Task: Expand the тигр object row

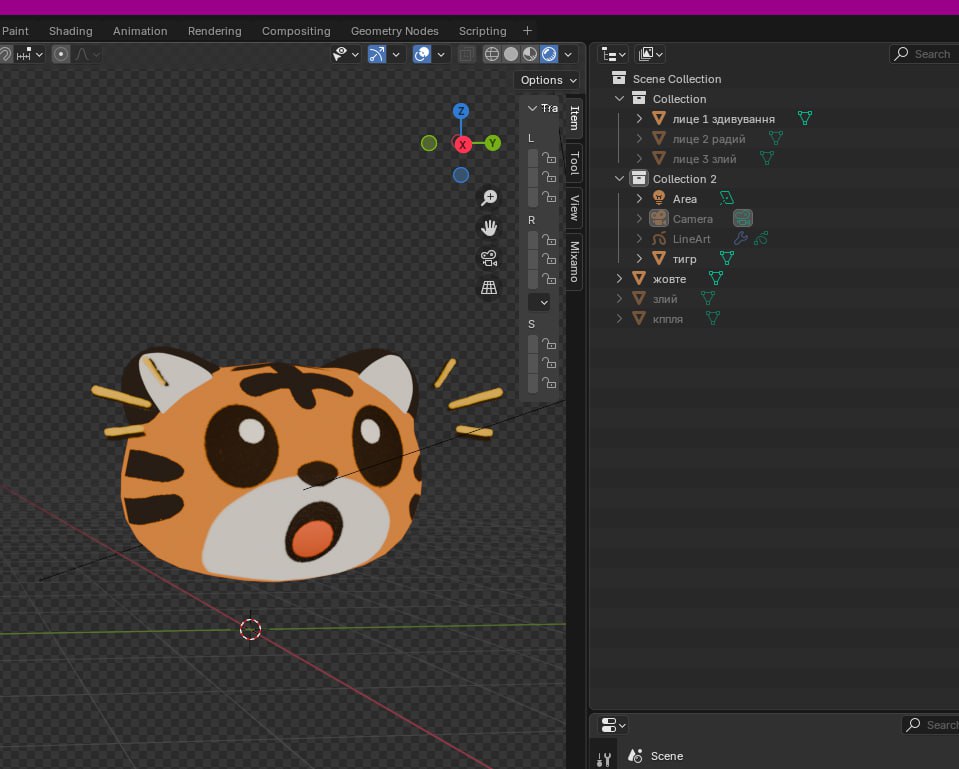Action: pos(639,259)
